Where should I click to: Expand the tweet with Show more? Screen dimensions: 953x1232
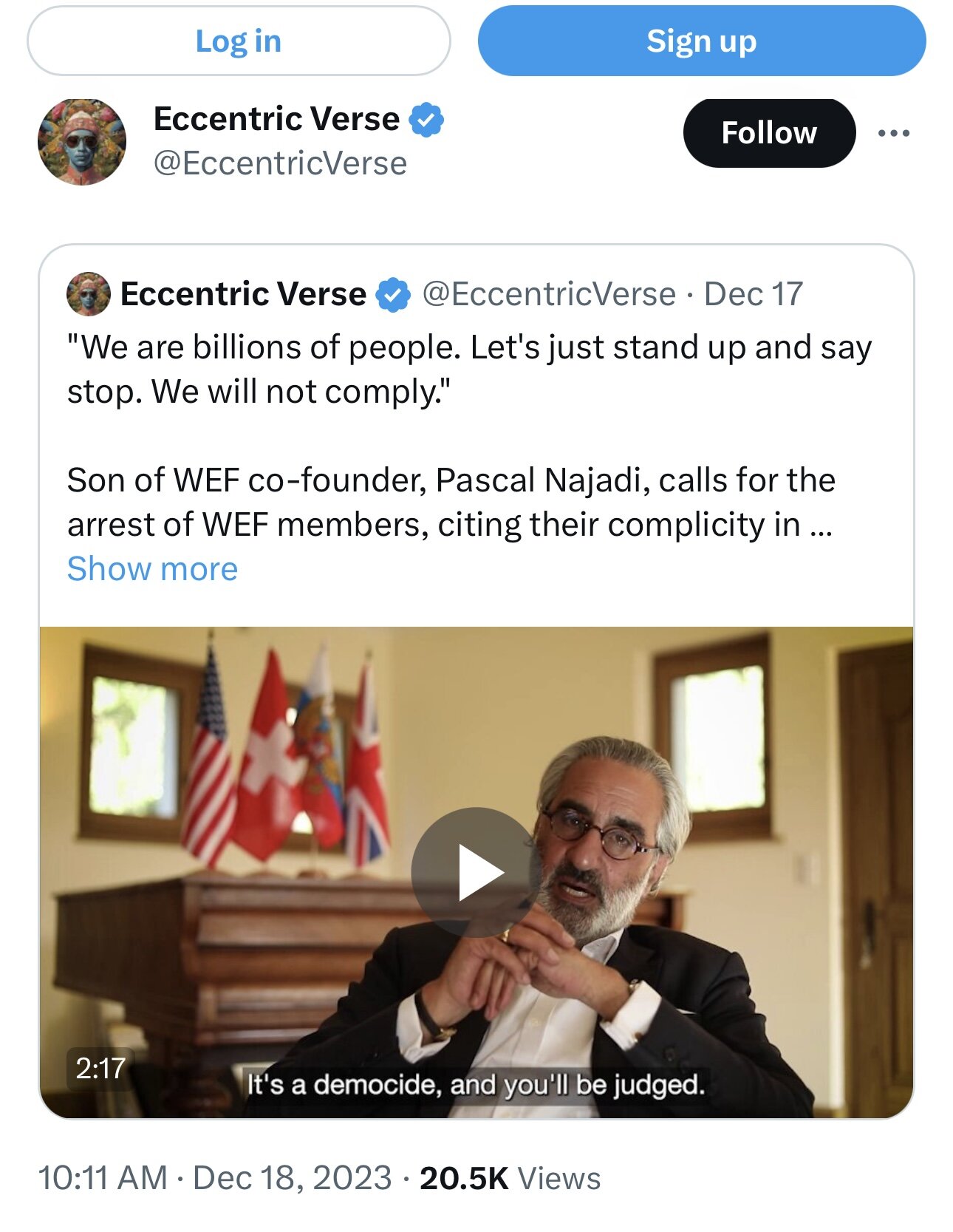pos(152,568)
